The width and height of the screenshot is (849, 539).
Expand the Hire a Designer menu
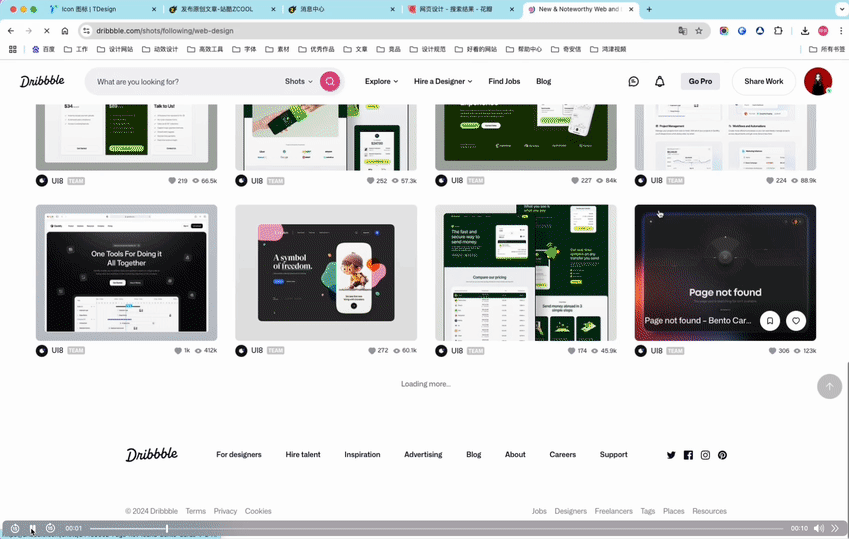pos(443,81)
